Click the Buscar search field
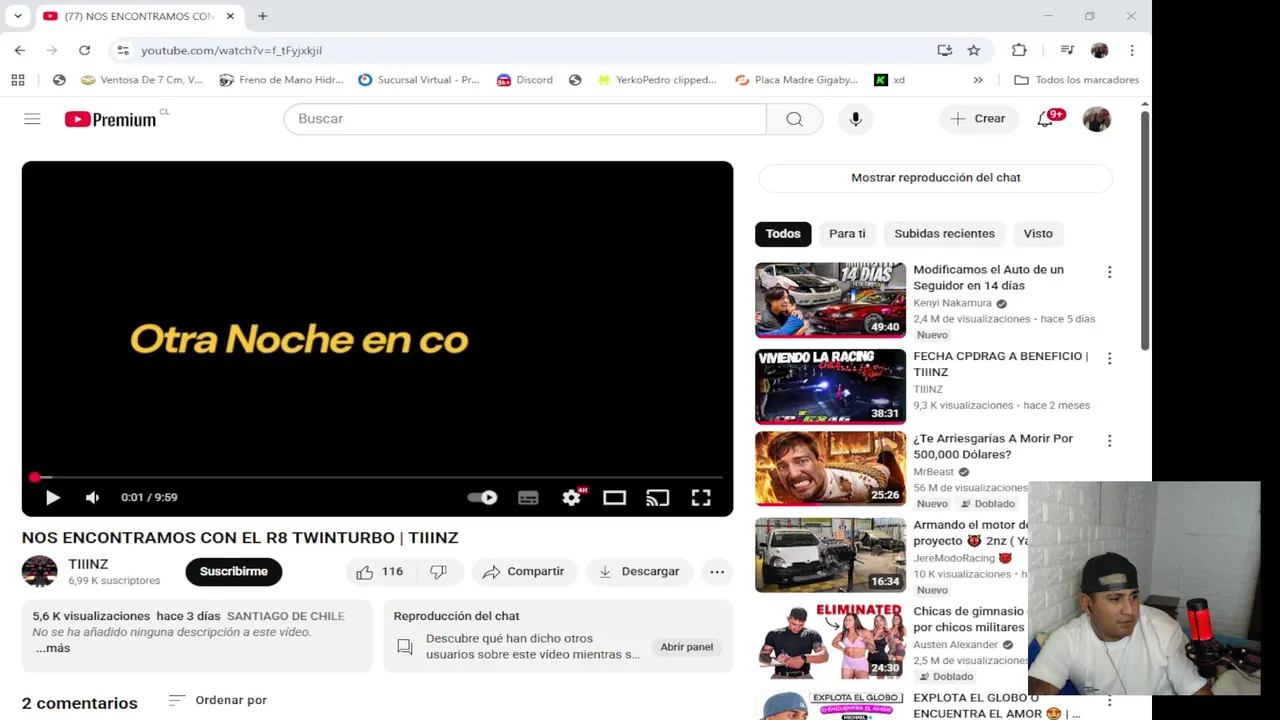 pyautogui.click(x=525, y=119)
